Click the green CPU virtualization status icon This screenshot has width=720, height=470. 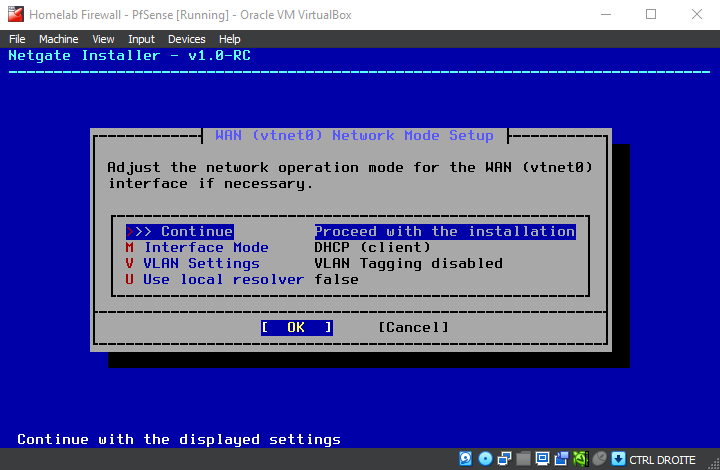(580, 459)
